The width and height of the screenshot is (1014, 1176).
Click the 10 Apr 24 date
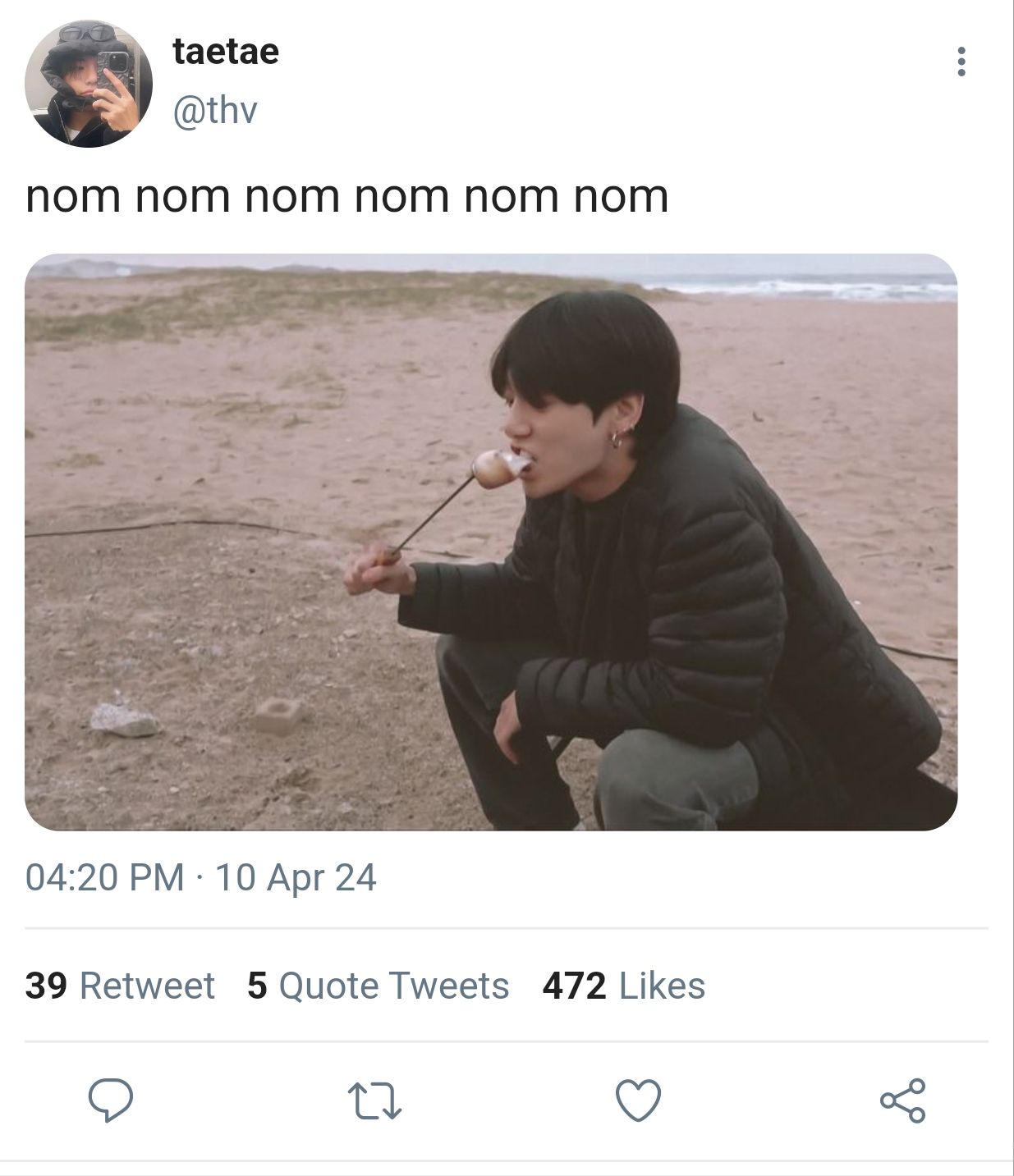tap(296, 877)
